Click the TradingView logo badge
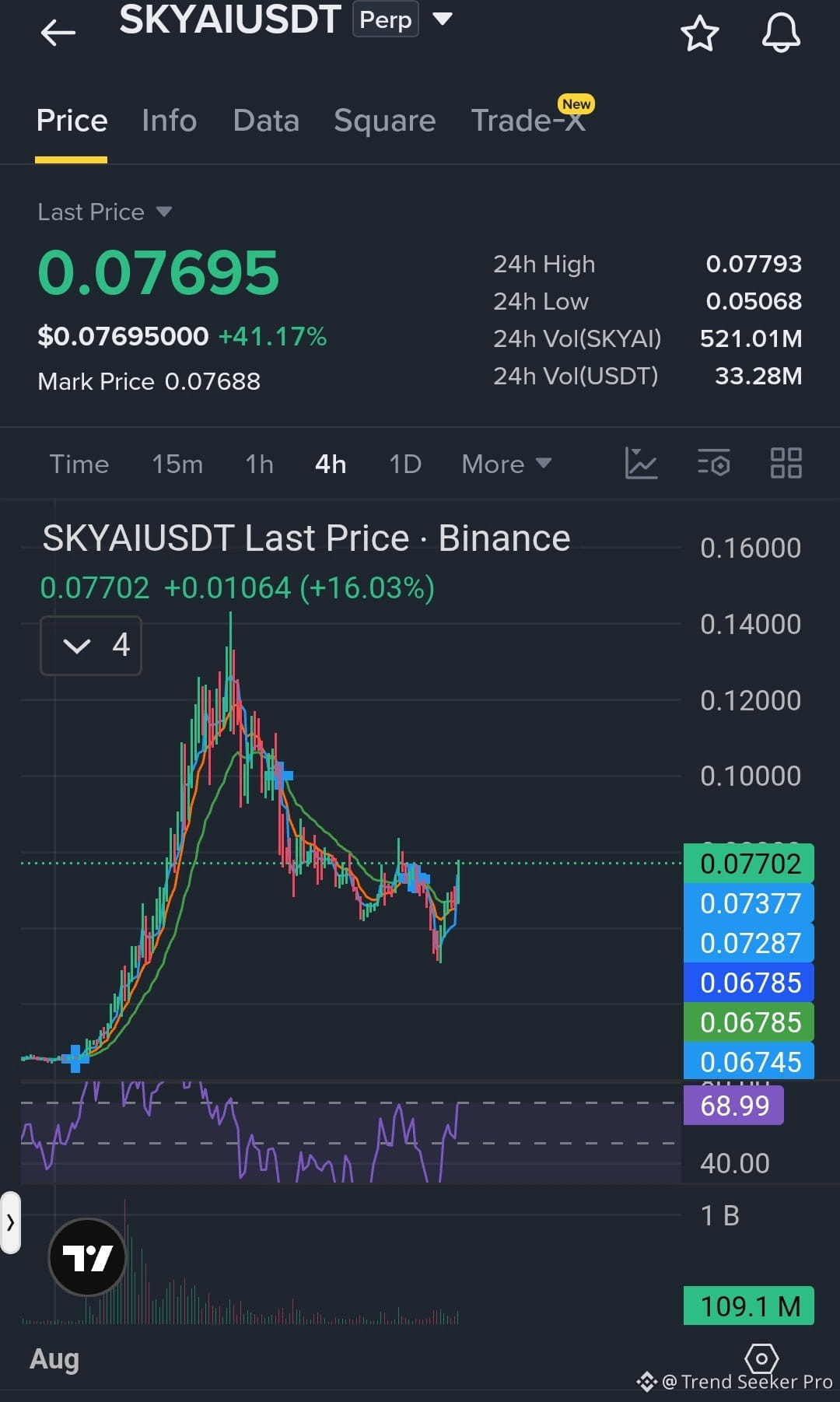 pos(87,1257)
